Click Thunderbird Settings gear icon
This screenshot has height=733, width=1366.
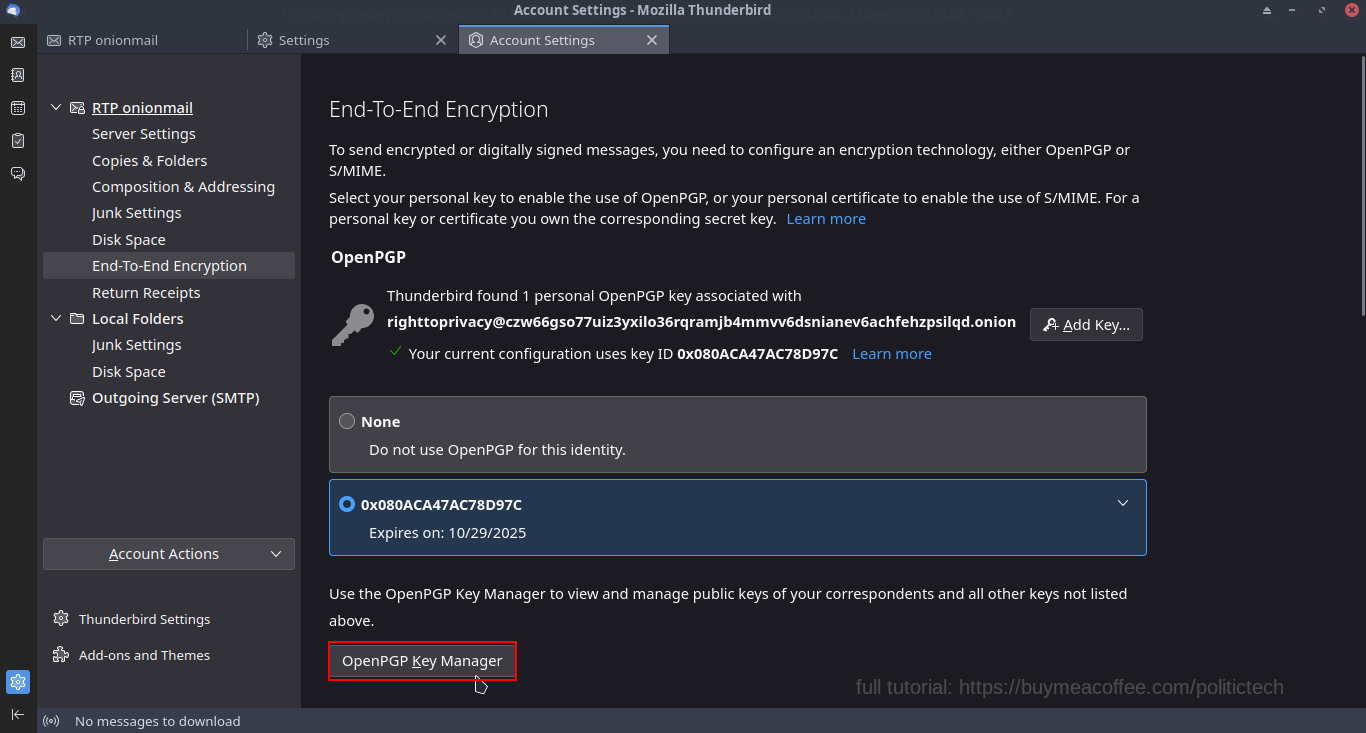(61, 619)
